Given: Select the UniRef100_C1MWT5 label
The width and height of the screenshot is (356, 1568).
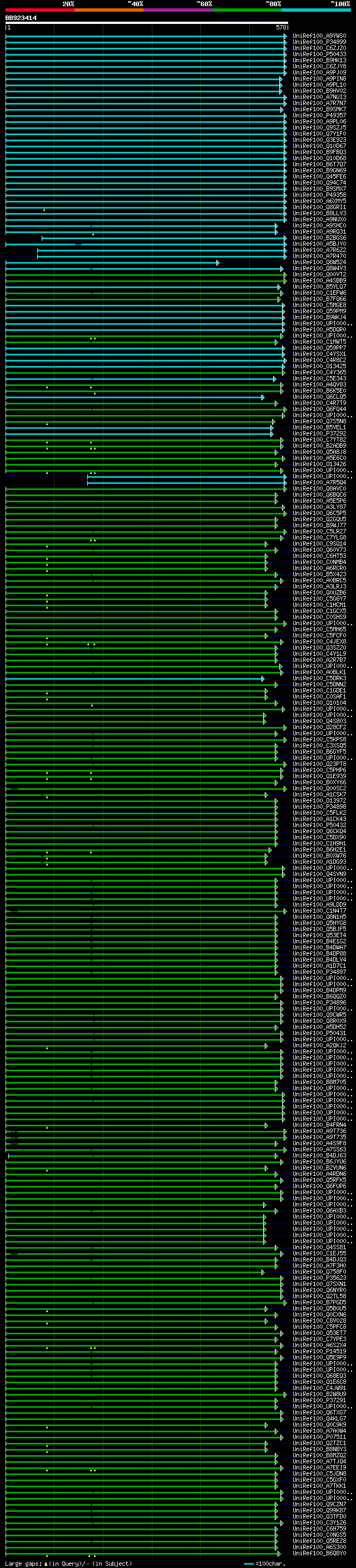Looking at the screenshot, I should pyautogui.click(x=319, y=342).
